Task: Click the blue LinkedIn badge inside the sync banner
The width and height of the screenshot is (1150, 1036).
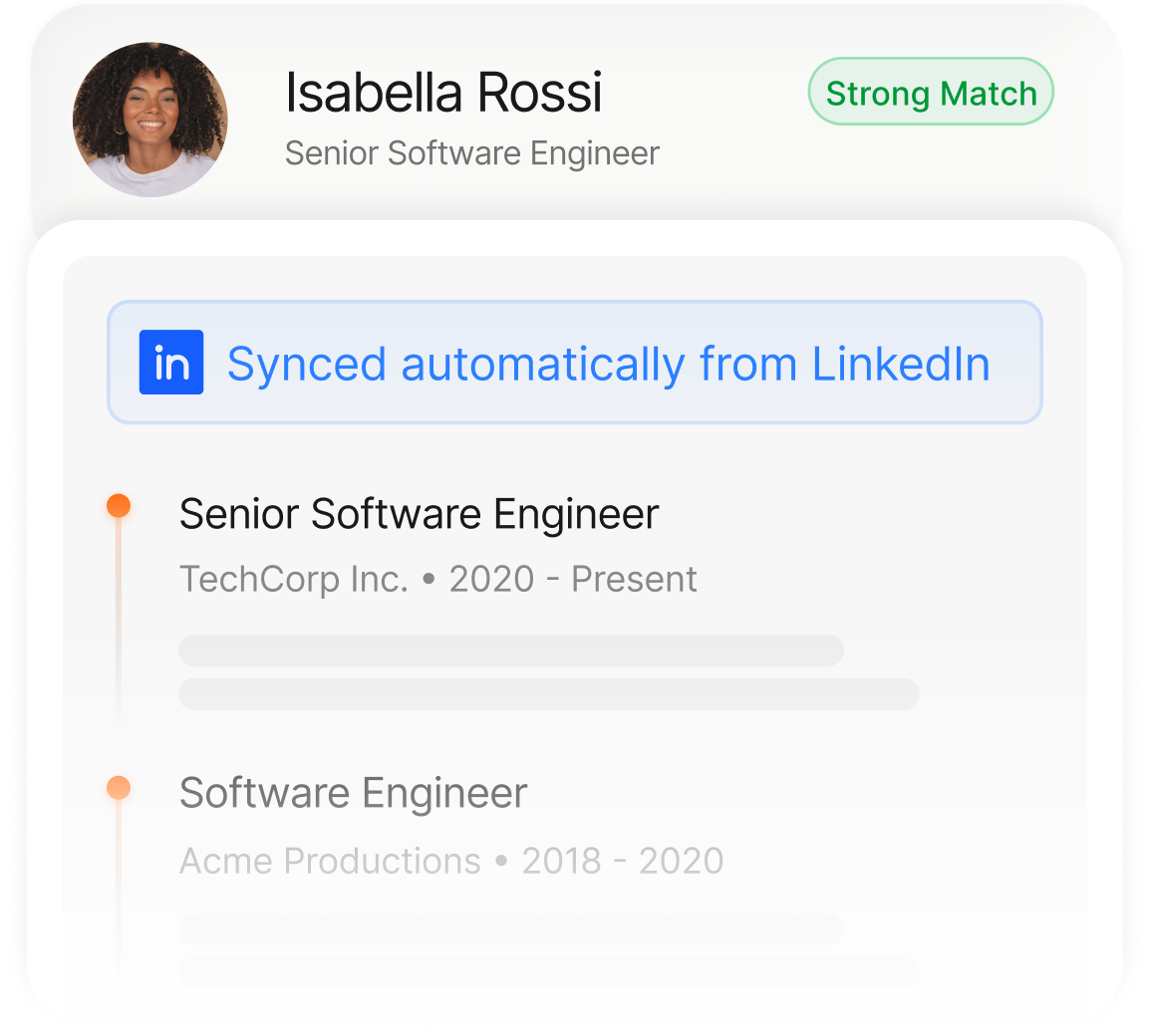Action: click(x=169, y=363)
